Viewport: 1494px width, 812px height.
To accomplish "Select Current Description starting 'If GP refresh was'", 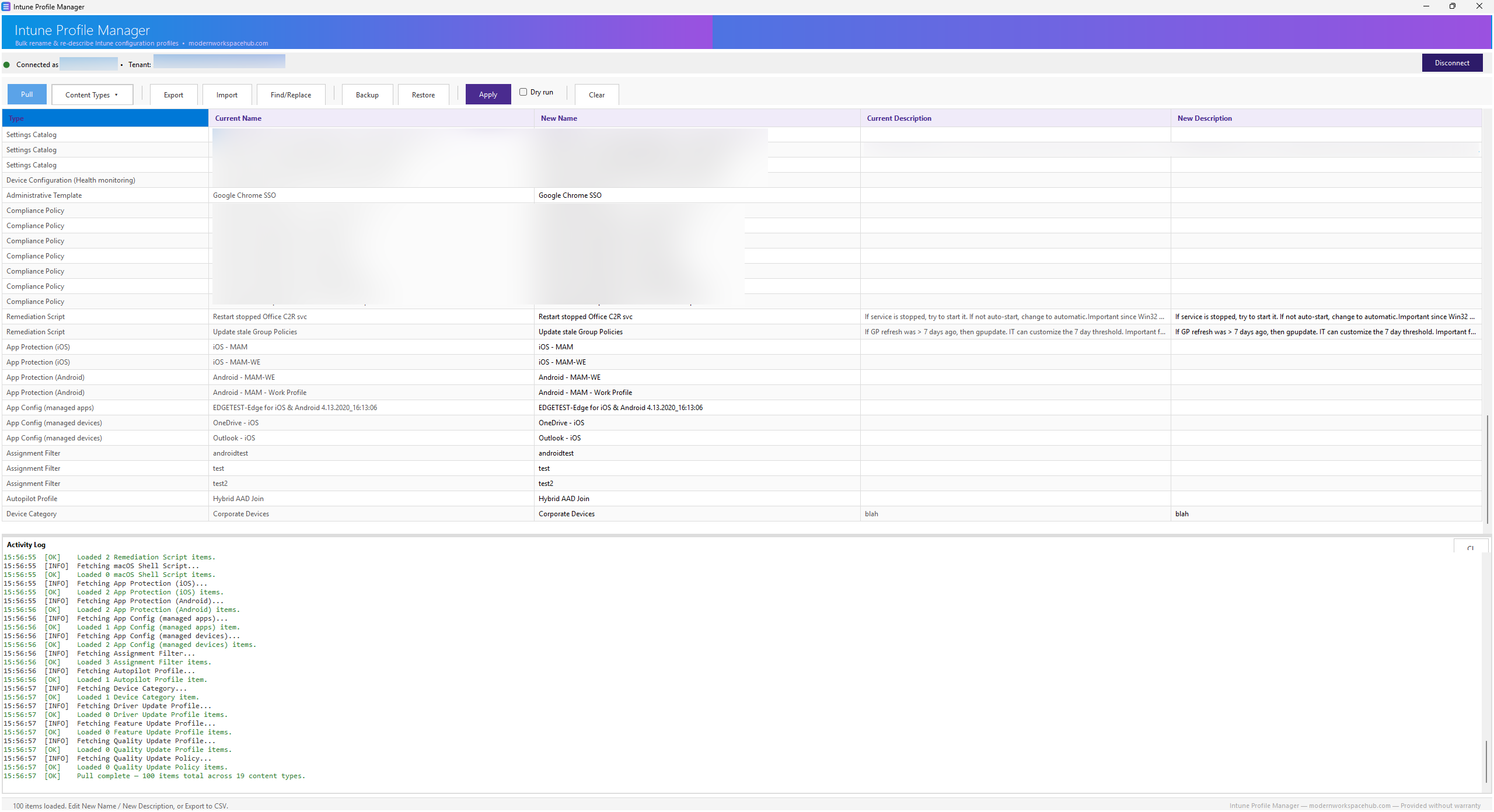I will pyautogui.click(x=1015, y=332).
